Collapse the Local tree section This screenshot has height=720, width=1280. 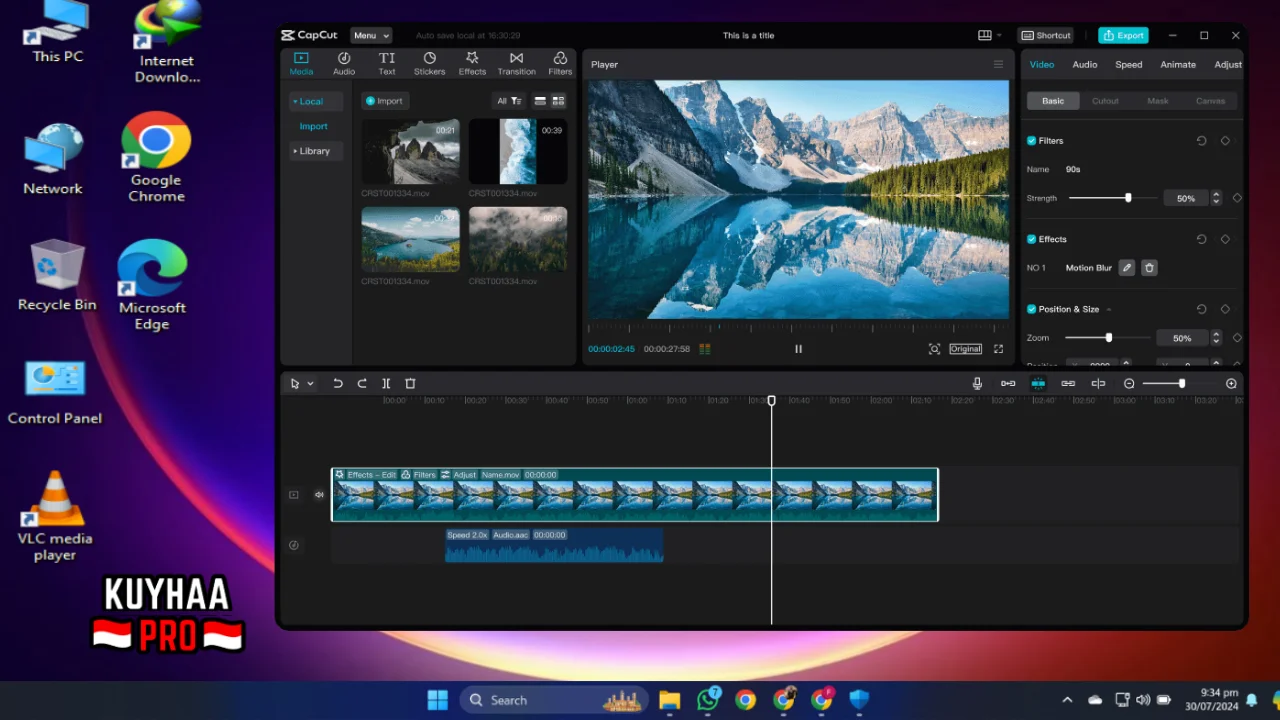tap(295, 102)
